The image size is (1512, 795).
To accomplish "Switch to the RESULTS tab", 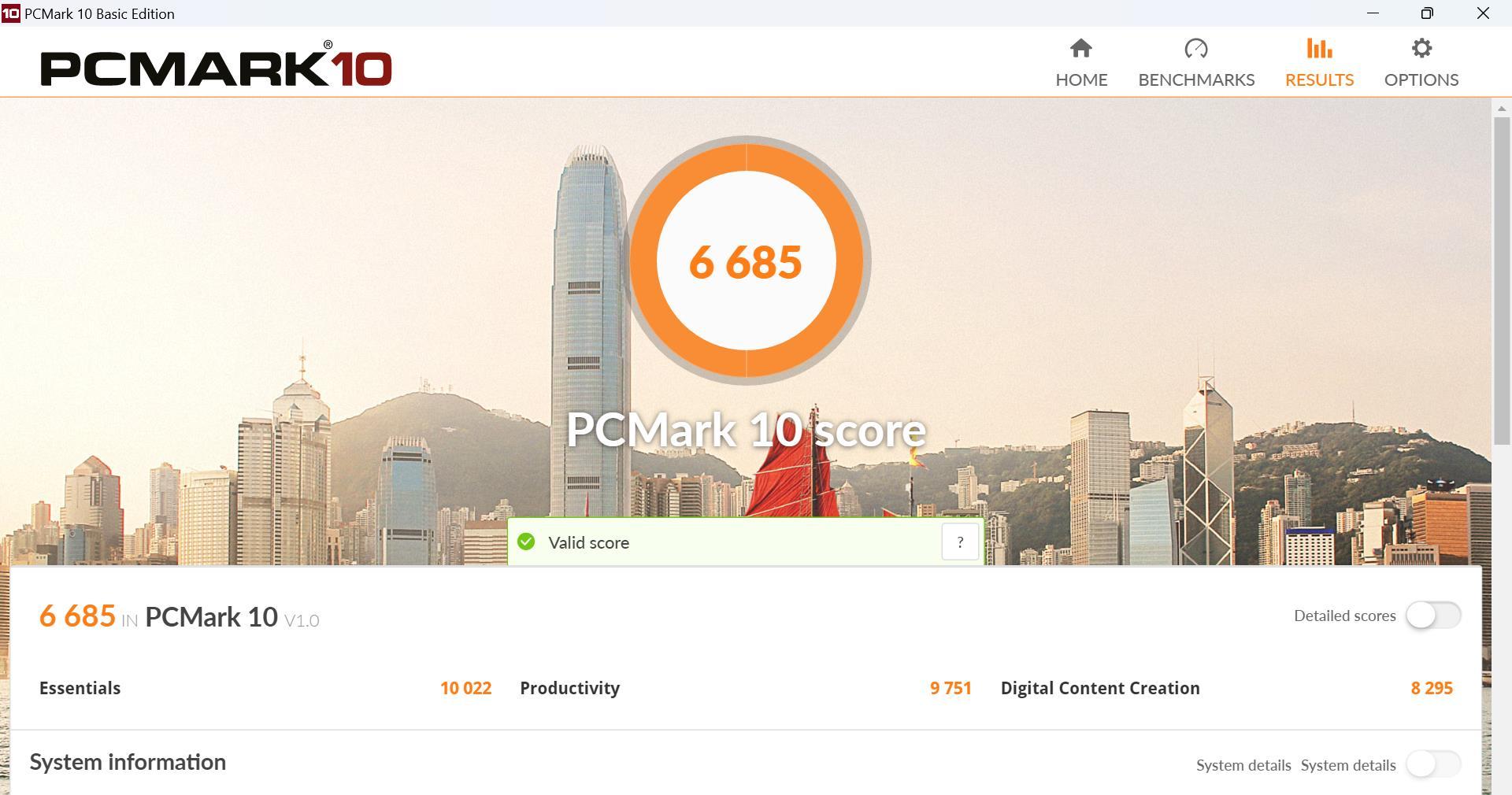I will click(1319, 63).
